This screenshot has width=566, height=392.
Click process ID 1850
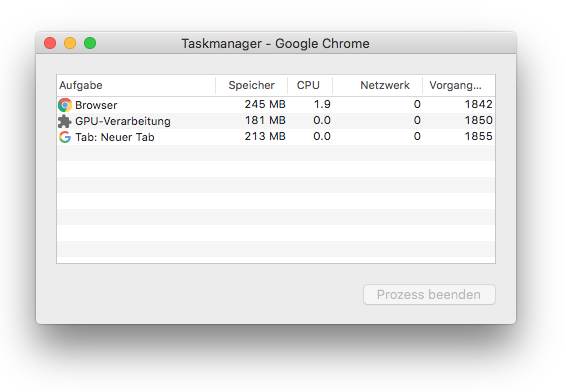478,120
